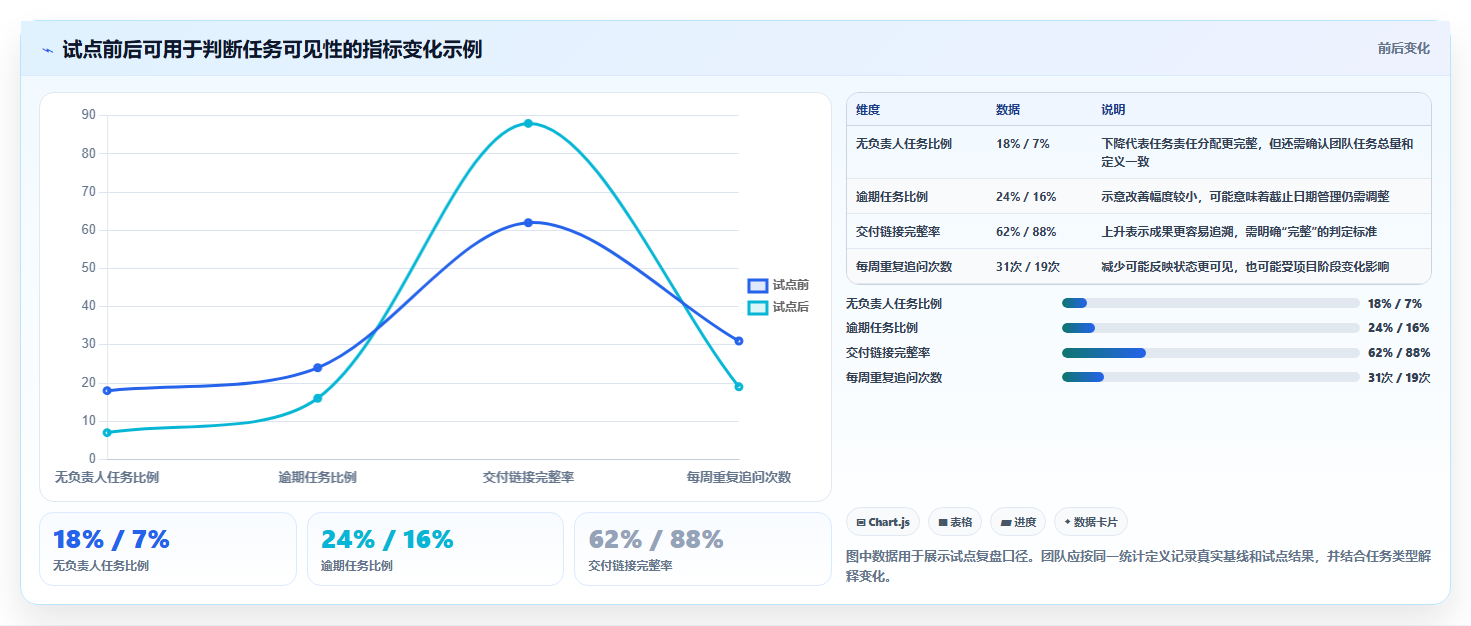This screenshot has width=1471, height=626.
Task: Click the description 减少可能反映状态更可见
Action: click(1245, 267)
